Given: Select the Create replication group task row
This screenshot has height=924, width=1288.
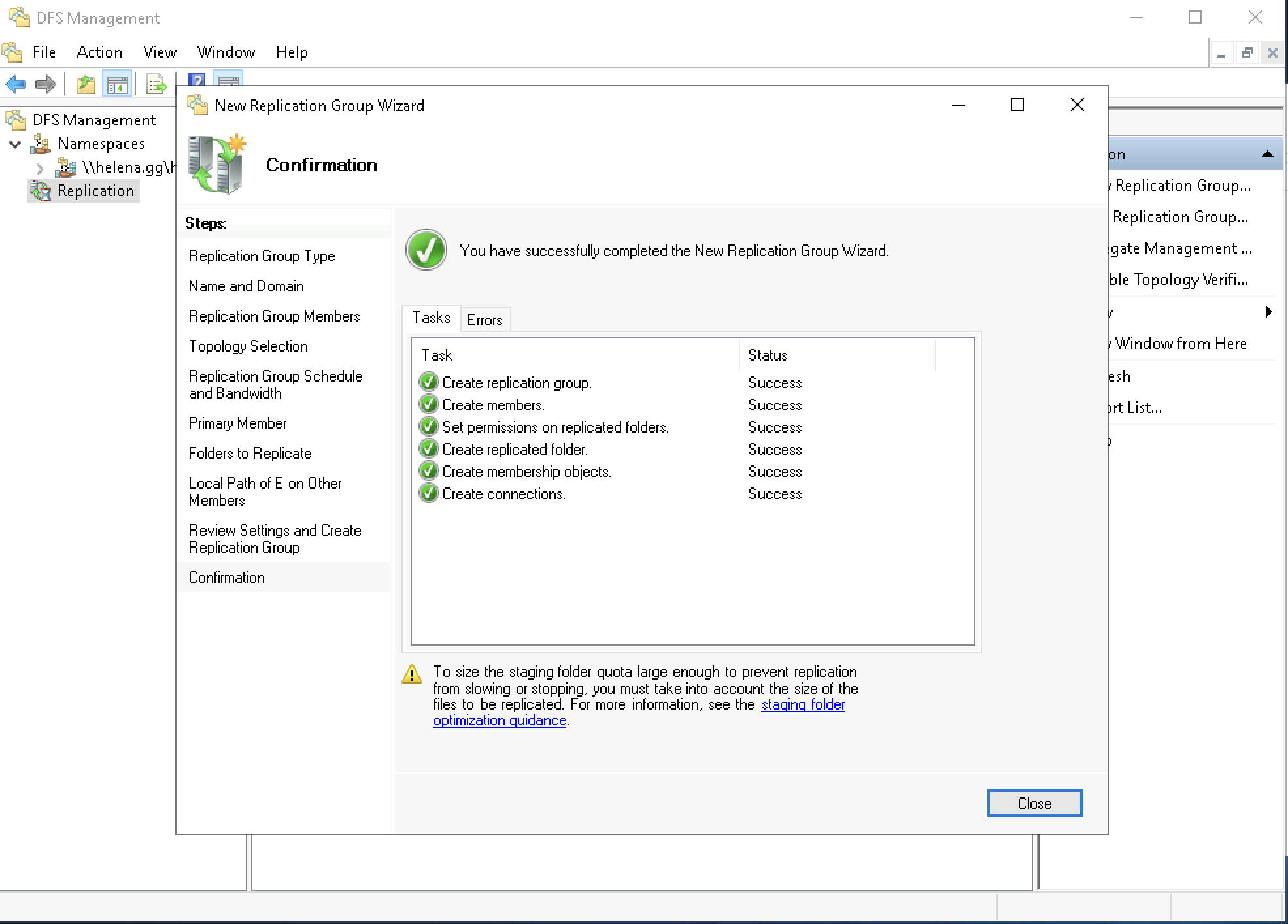Looking at the screenshot, I should 517,383.
